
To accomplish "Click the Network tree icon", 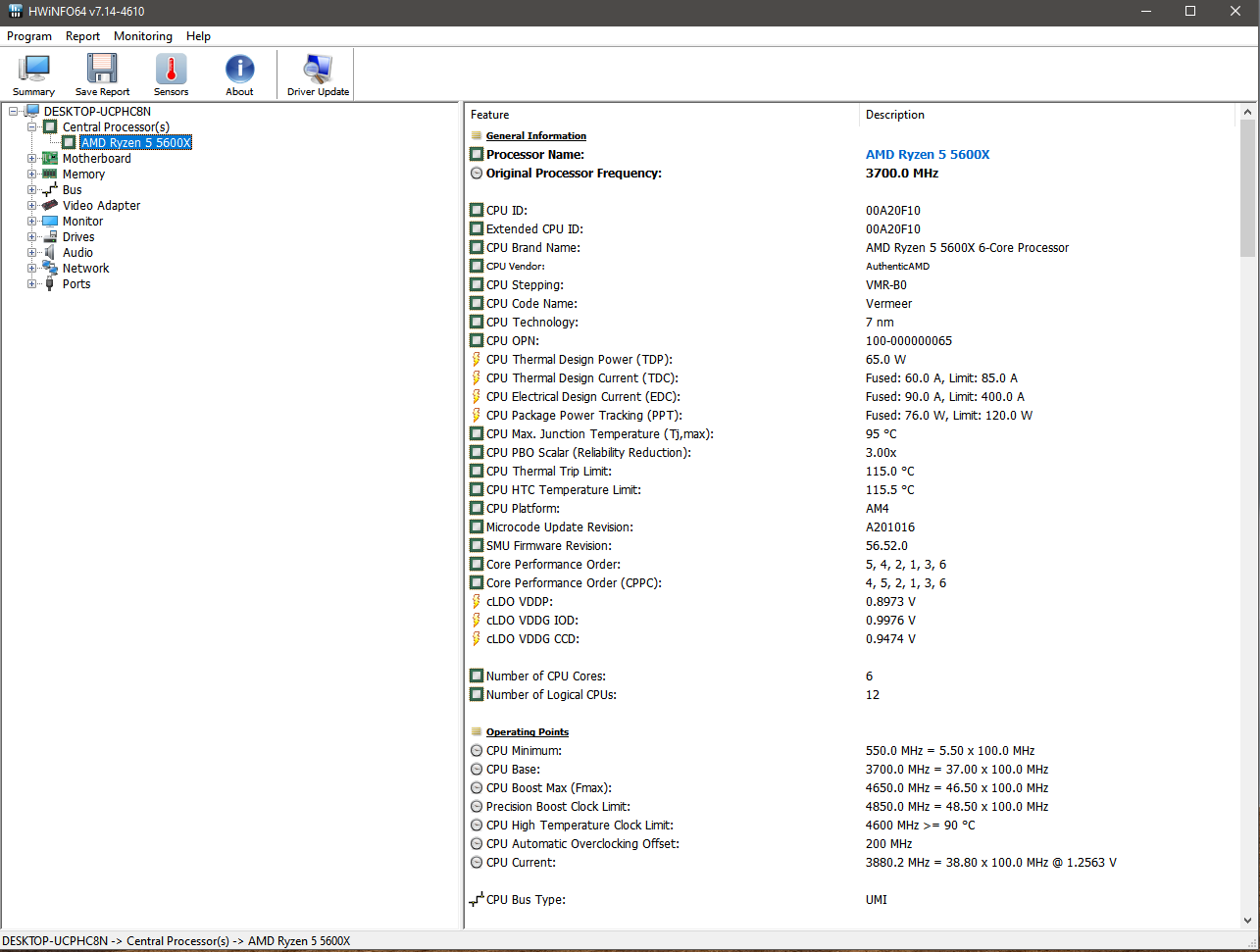I will click(x=50, y=269).
